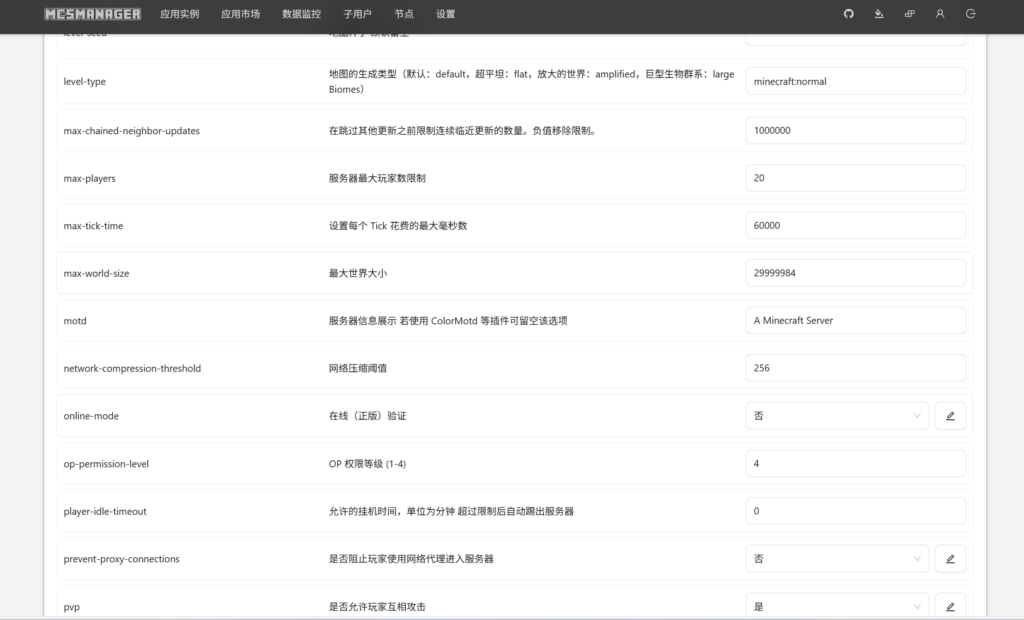Open the user profile icon
The height and width of the screenshot is (620, 1024).
(x=940, y=14)
